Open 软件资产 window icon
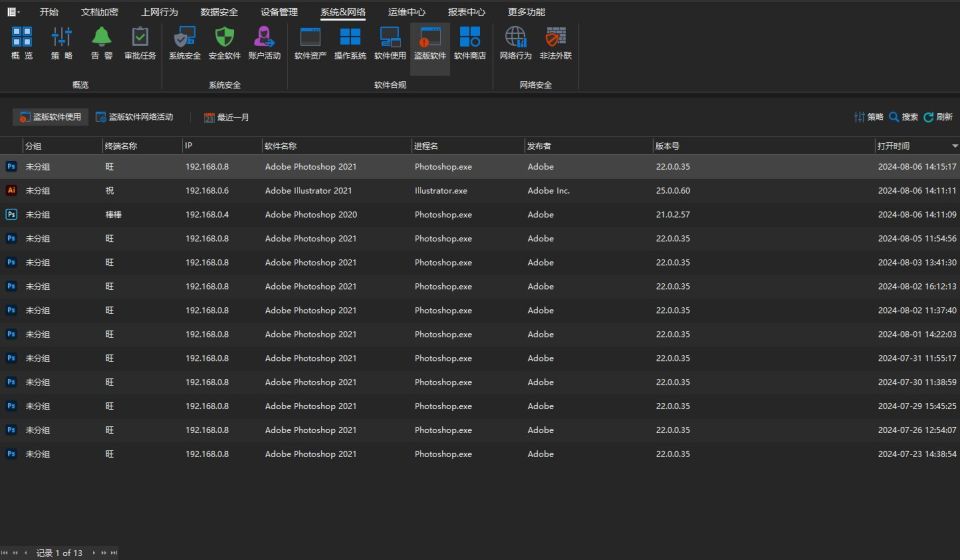 (x=310, y=37)
